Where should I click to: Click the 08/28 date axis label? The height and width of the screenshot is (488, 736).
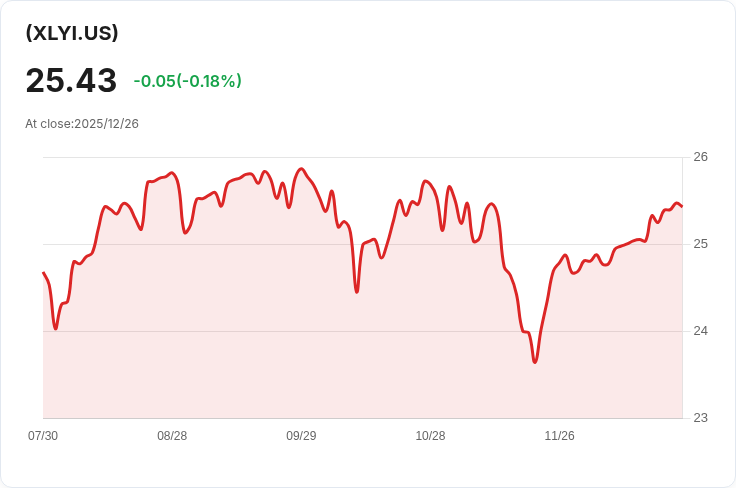coord(172,436)
